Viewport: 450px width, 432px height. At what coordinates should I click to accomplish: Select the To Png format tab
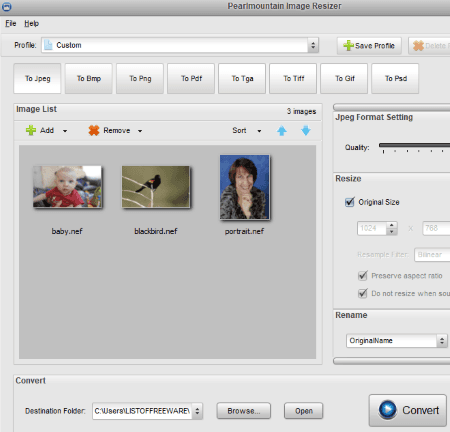[140, 79]
